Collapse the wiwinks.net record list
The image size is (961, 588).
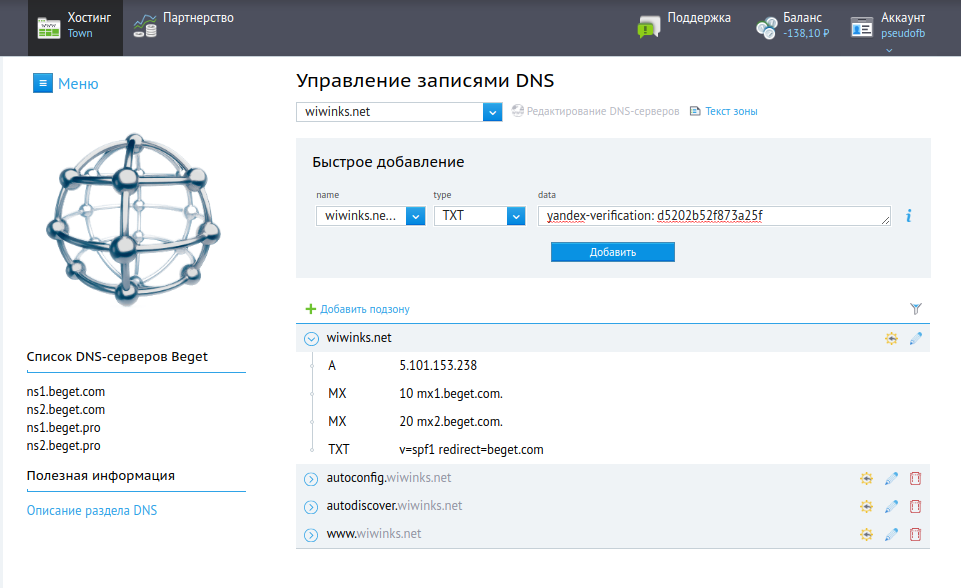click(x=311, y=339)
